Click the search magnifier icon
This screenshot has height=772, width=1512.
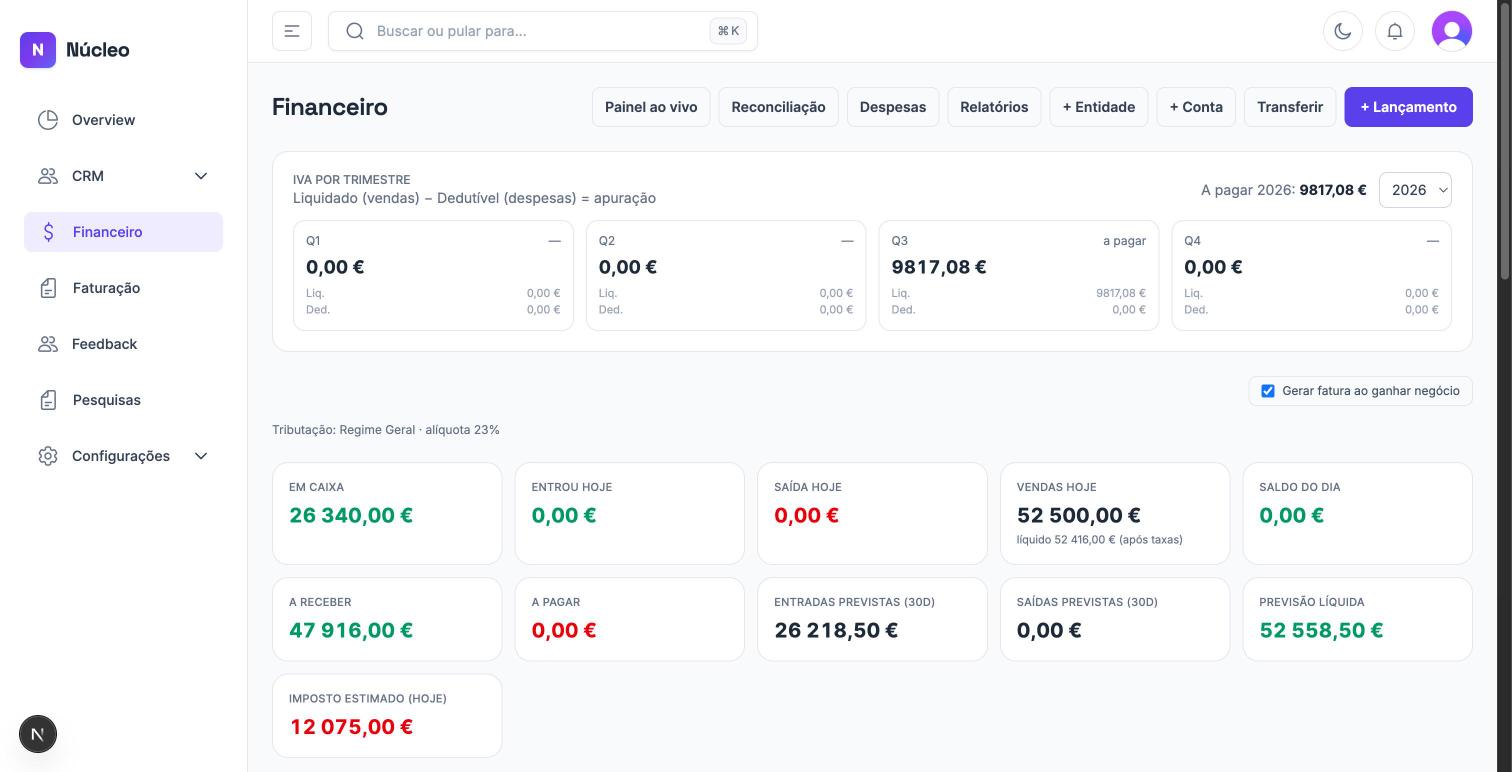click(x=355, y=31)
